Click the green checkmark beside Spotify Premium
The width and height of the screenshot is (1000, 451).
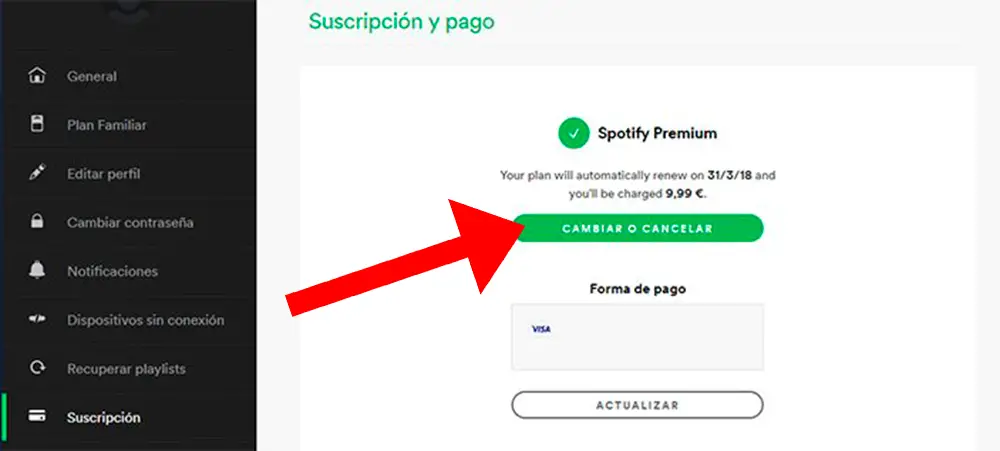(x=574, y=133)
